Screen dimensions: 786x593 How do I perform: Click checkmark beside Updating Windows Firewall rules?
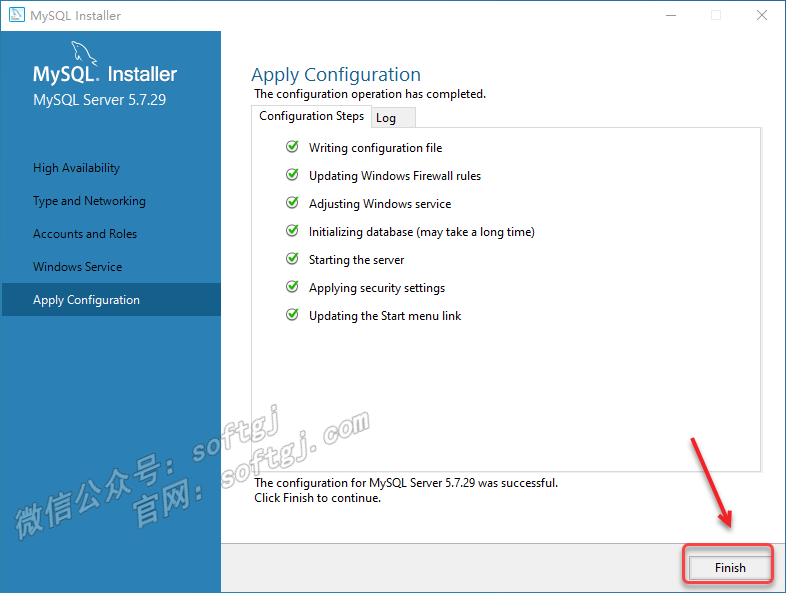coord(292,174)
